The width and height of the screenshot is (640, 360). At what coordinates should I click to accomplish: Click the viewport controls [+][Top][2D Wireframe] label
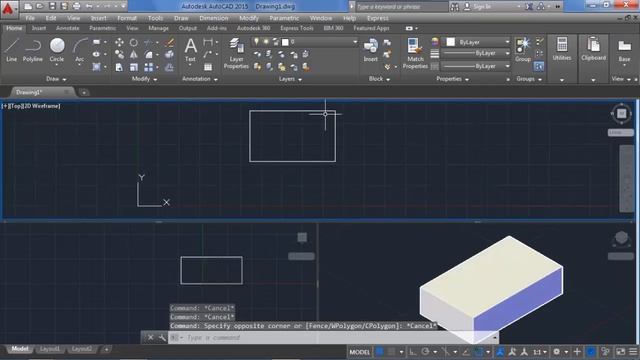(31, 106)
